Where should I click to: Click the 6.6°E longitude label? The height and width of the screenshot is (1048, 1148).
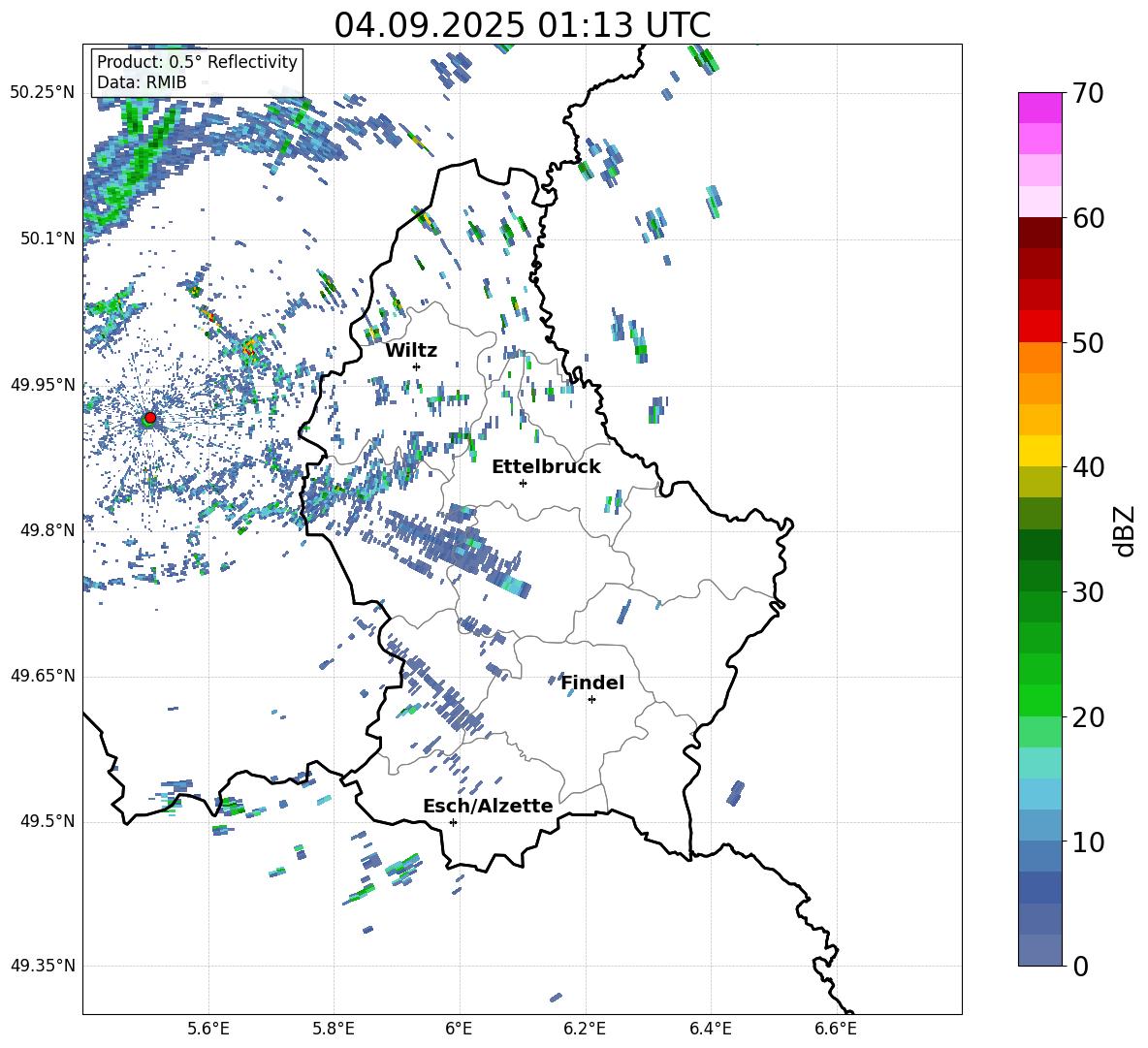coord(836,1029)
